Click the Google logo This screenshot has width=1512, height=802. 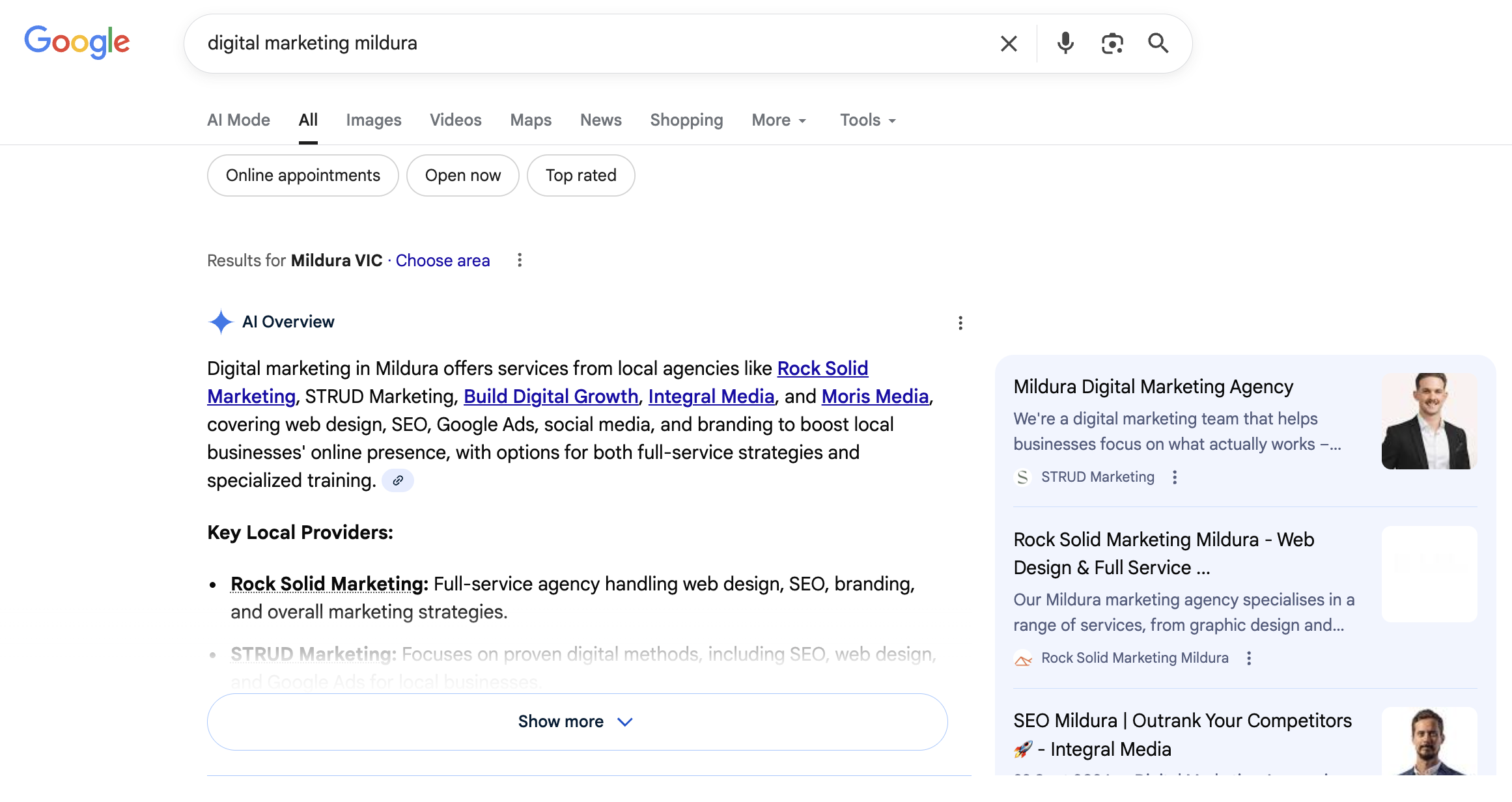click(77, 42)
